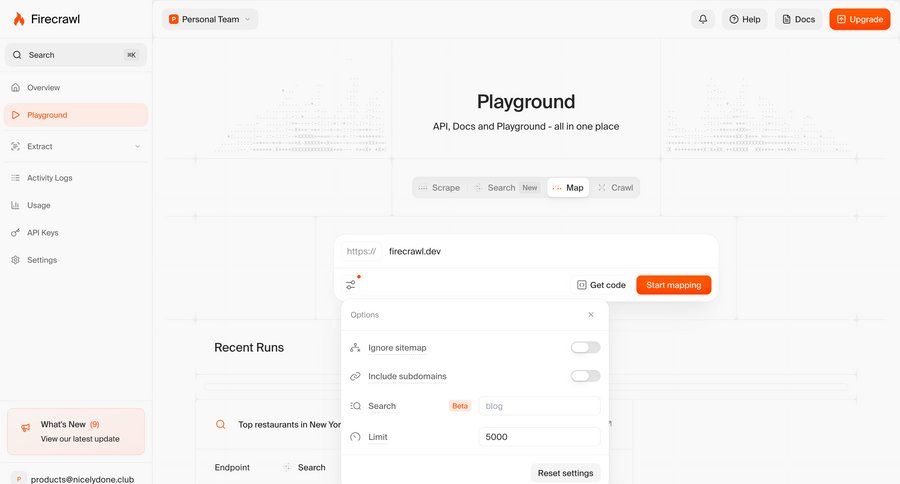Click the URL field containing firecrawl.dev
This screenshot has height=484, width=900.
(x=548, y=251)
